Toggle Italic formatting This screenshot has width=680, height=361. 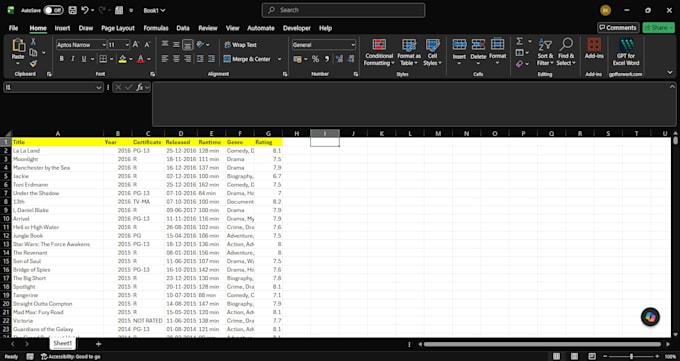pos(72,59)
